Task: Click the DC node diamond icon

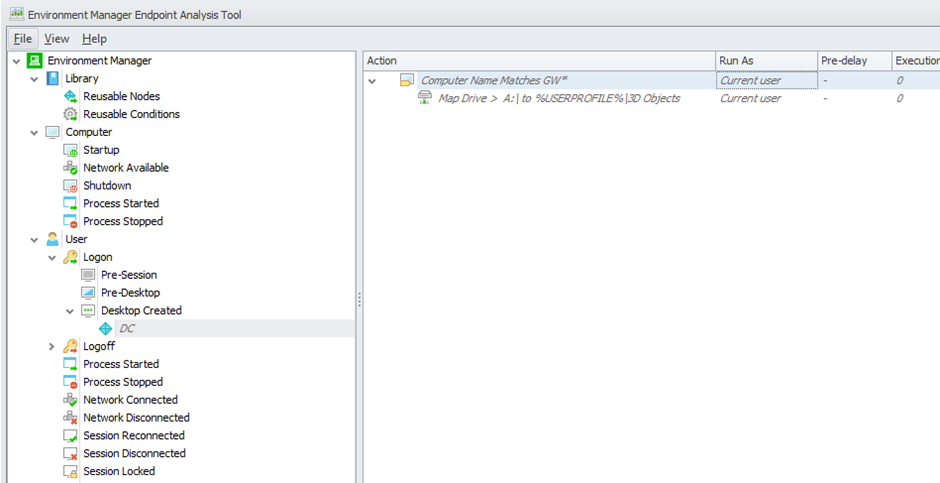Action: [x=106, y=328]
